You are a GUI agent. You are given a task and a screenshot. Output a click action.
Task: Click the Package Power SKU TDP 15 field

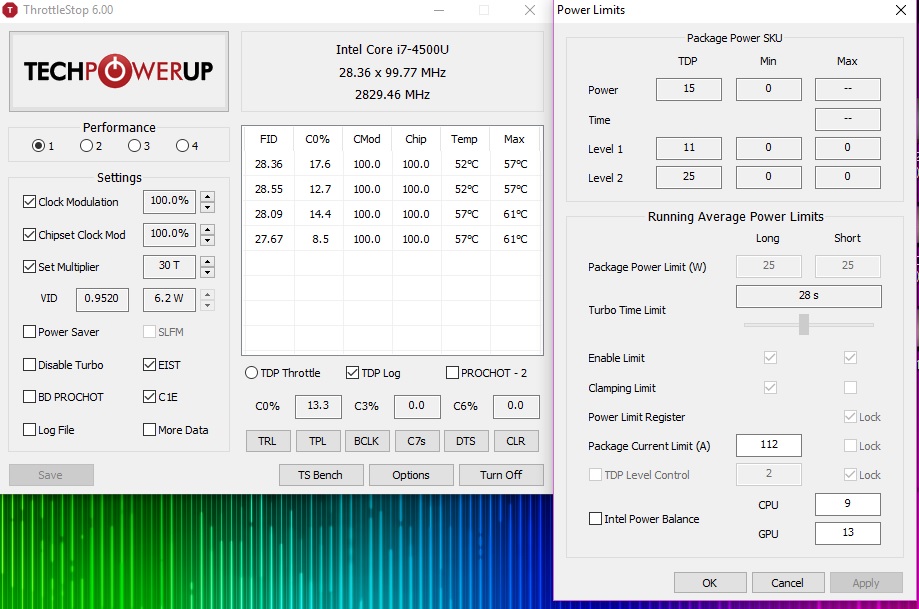[x=689, y=89]
